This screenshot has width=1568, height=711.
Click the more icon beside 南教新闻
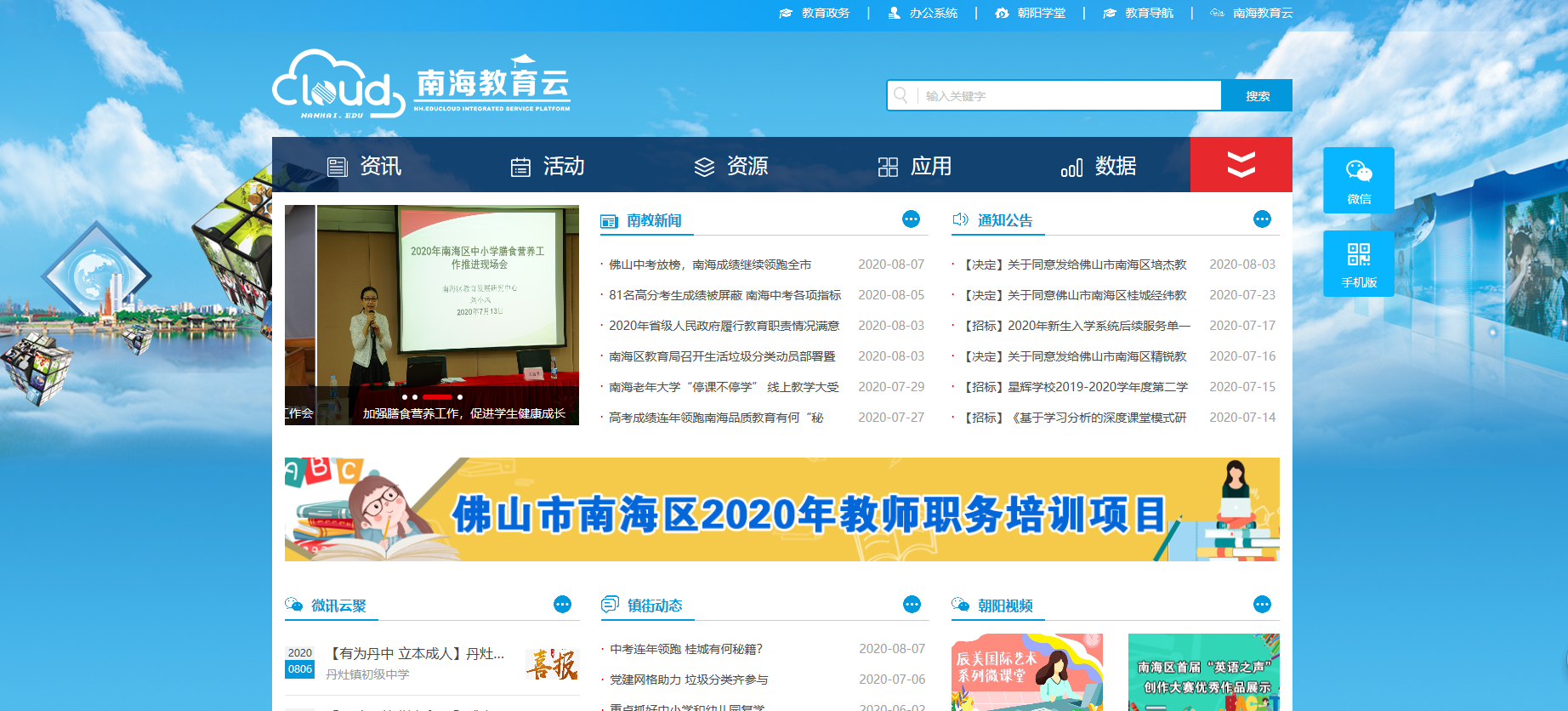[x=911, y=219]
